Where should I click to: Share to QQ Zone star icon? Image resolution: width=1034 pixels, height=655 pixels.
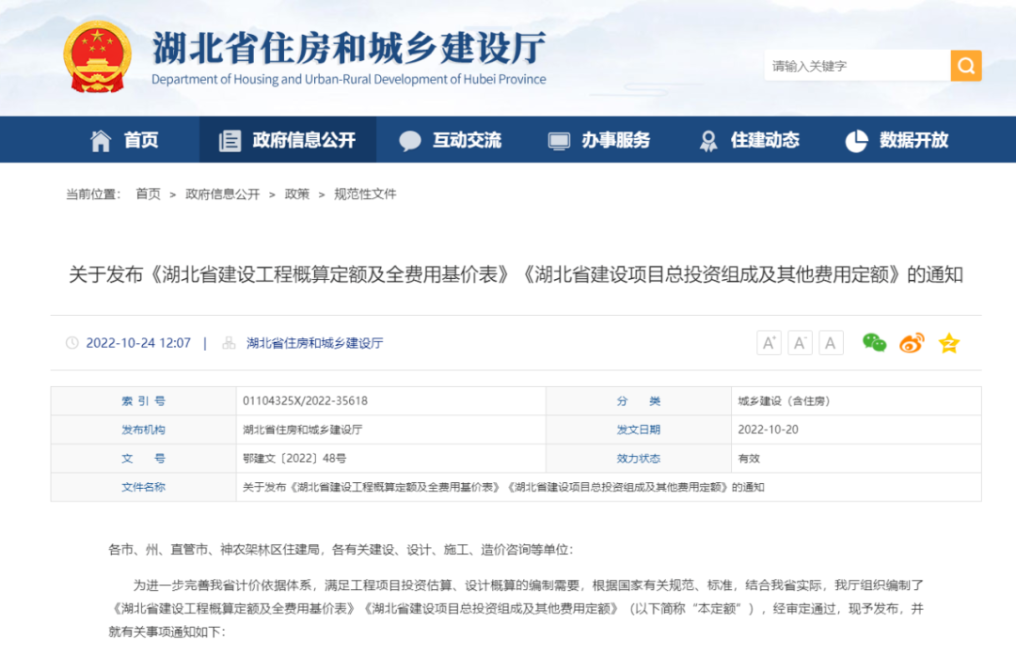click(x=948, y=343)
